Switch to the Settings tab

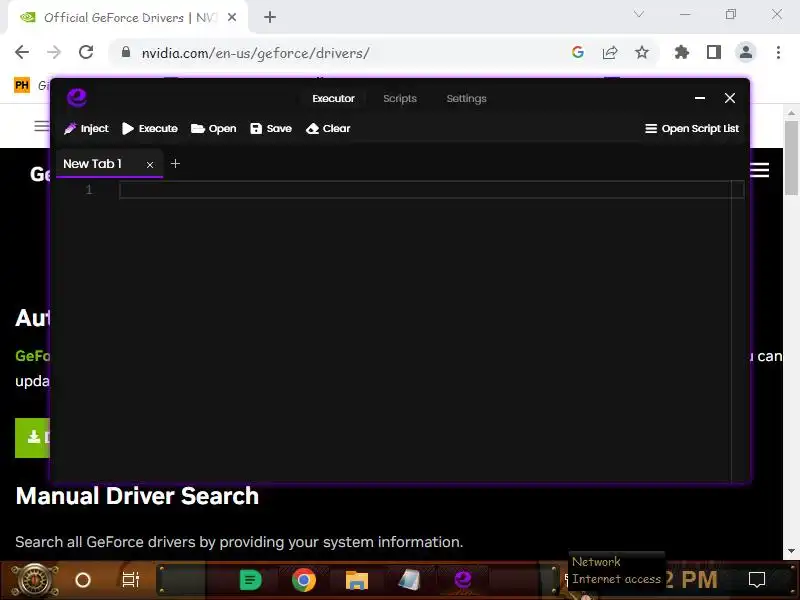(466, 98)
